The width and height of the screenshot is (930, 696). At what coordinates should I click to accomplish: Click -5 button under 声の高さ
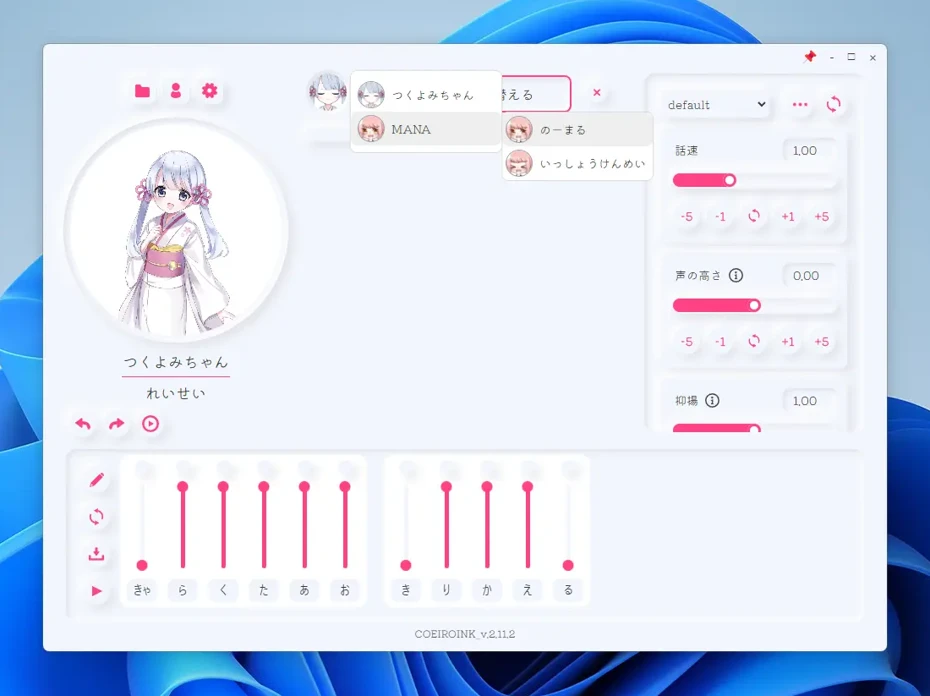click(x=687, y=342)
